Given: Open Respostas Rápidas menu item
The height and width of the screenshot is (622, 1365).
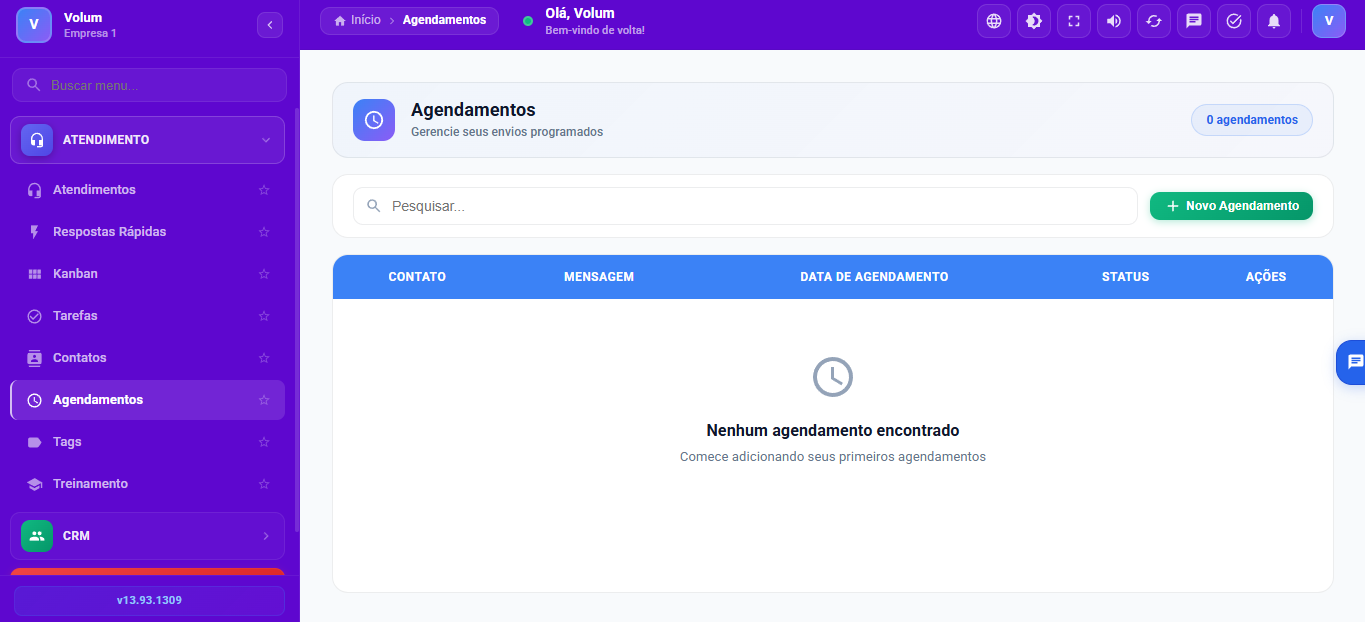Looking at the screenshot, I should [147, 232].
